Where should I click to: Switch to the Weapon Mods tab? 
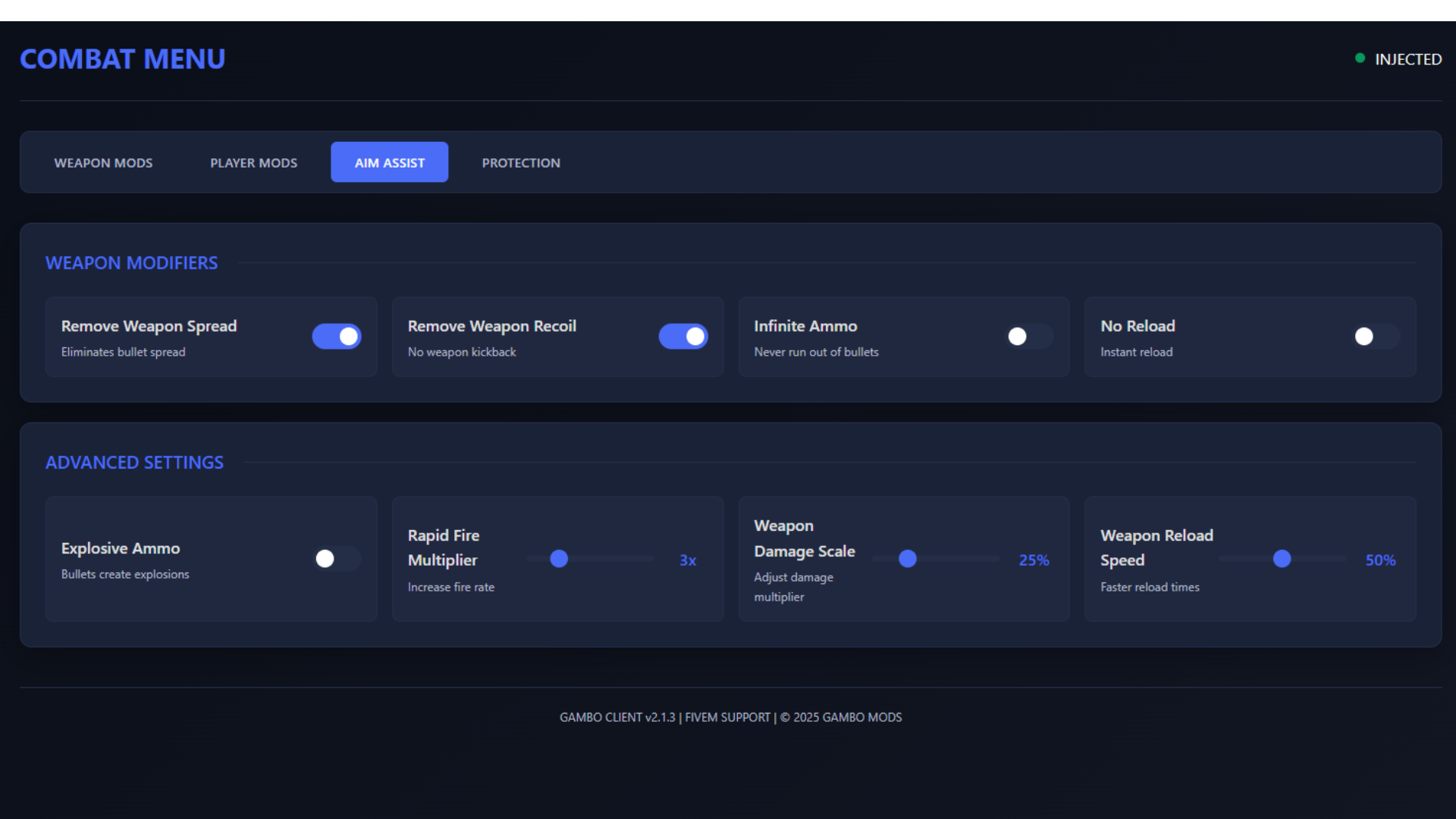coord(103,162)
